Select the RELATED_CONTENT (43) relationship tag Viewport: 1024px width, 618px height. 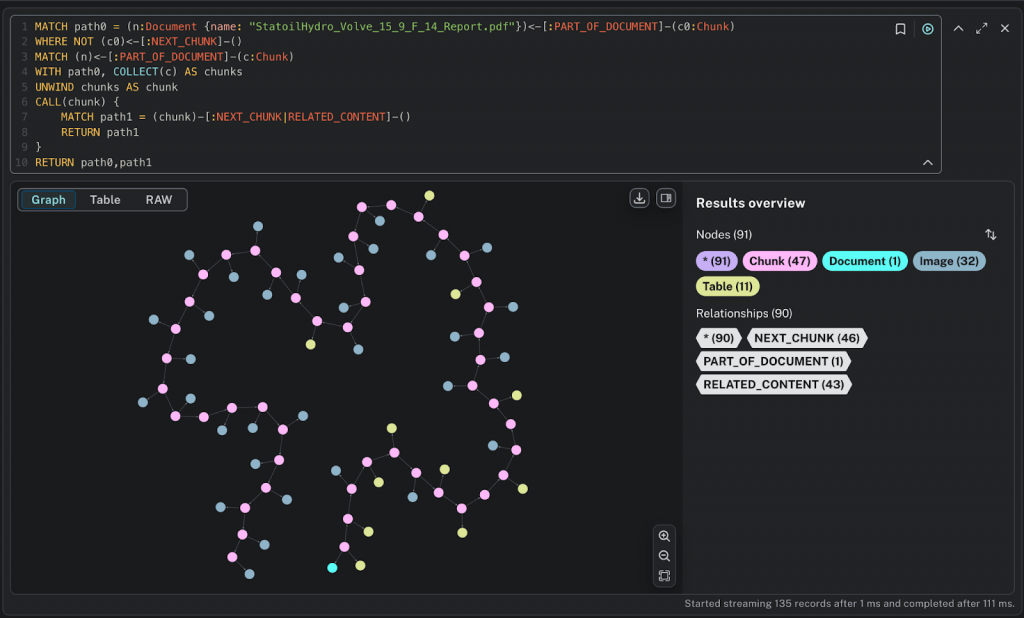773,385
